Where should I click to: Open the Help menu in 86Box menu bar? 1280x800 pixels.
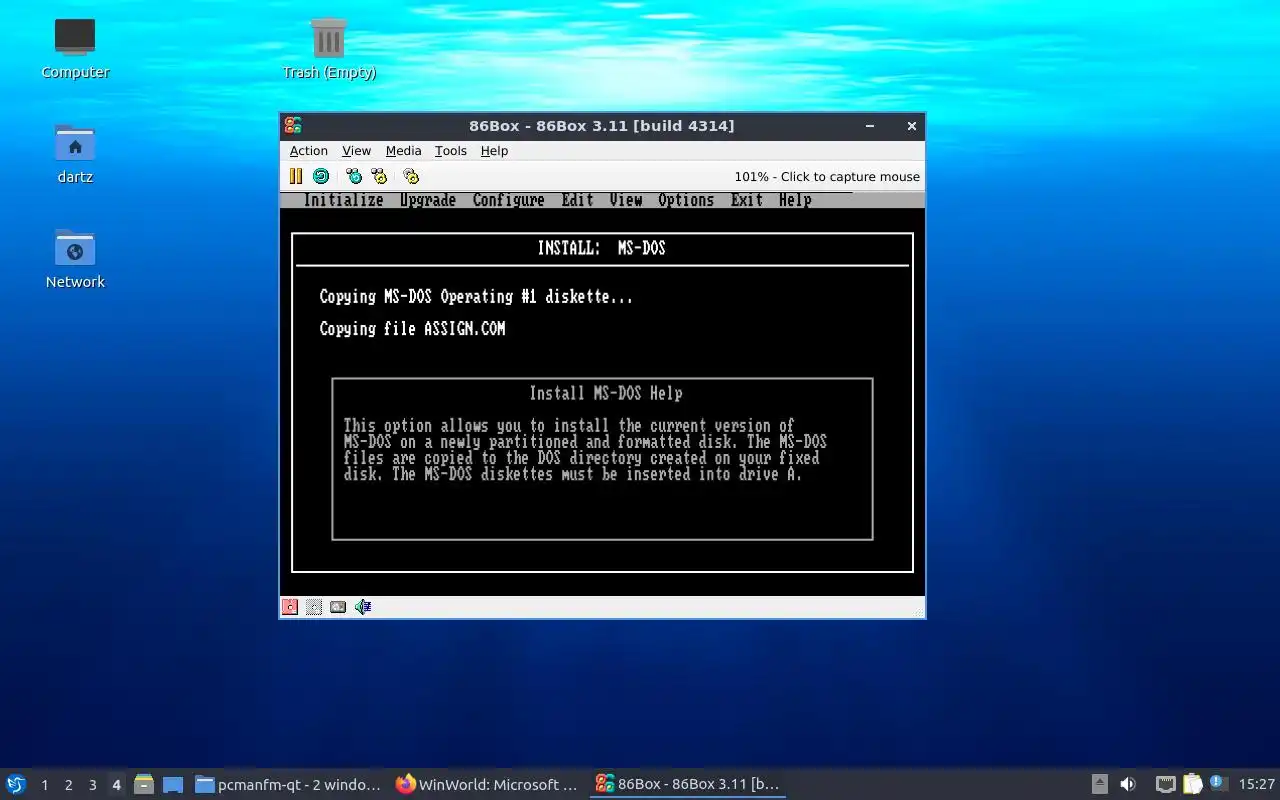pyautogui.click(x=494, y=151)
